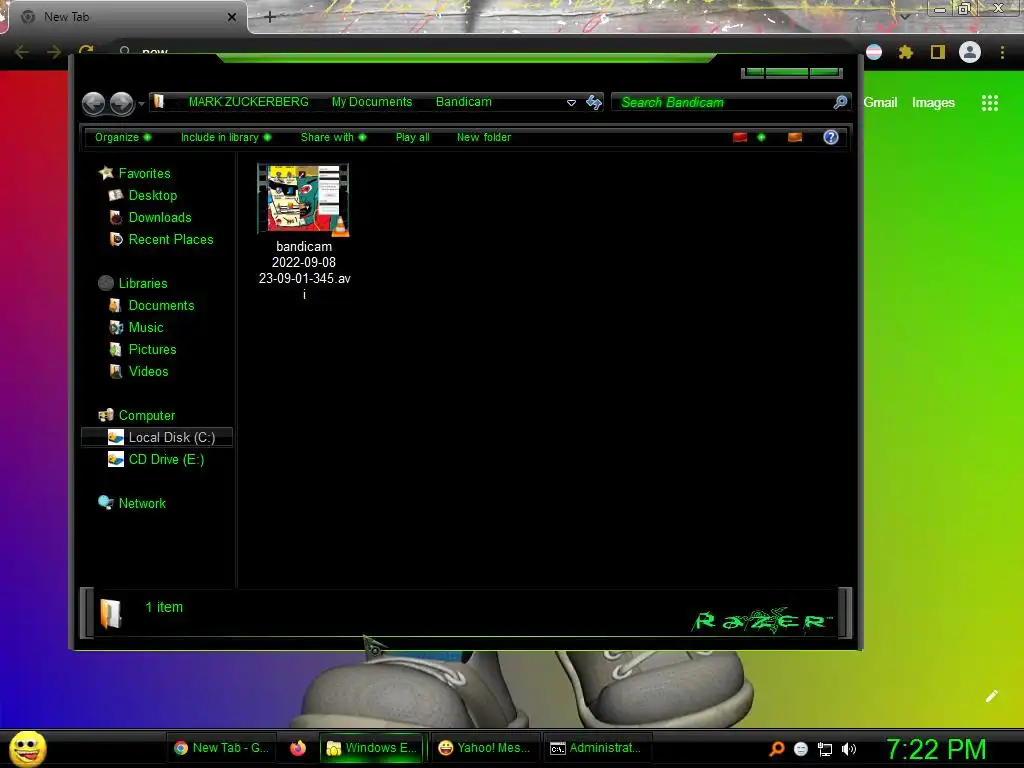Click the address bar folder icon

pyautogui.click(x=159, y=101)
